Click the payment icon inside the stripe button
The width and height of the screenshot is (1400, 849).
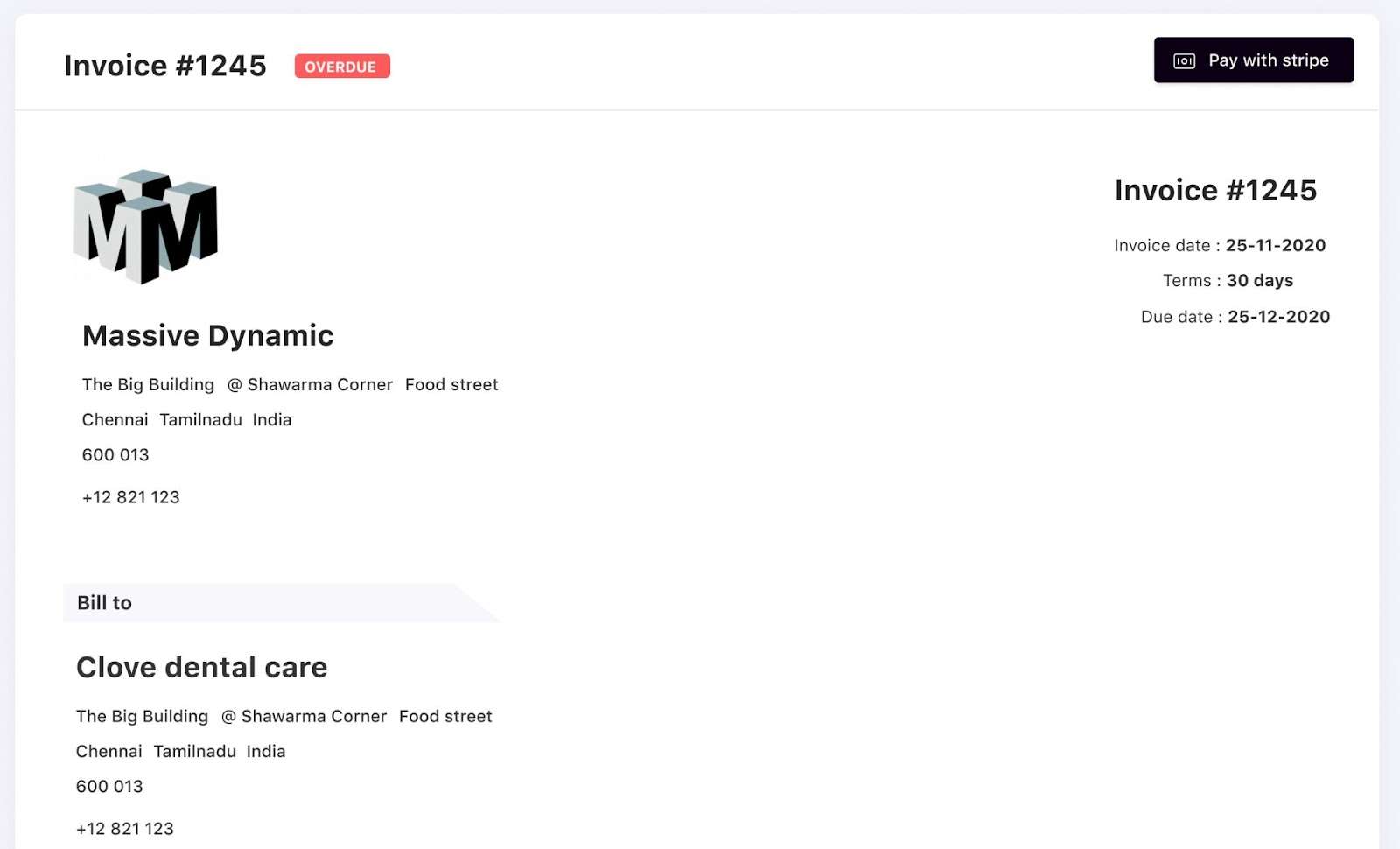click(x=1184, y=61)
